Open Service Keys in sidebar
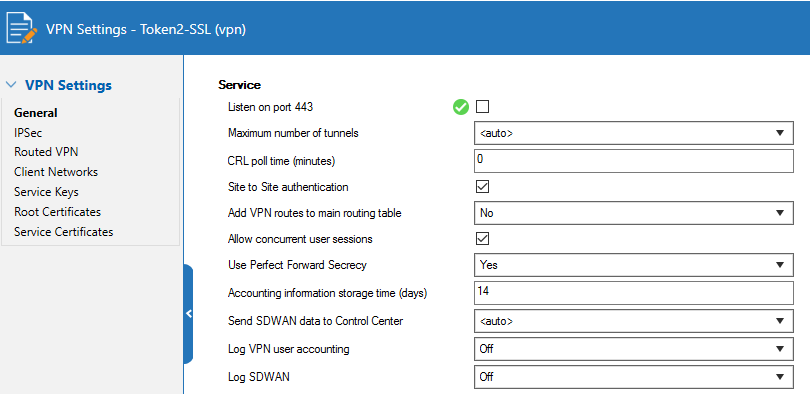The image size is (810, 394). tap(46, 192)
